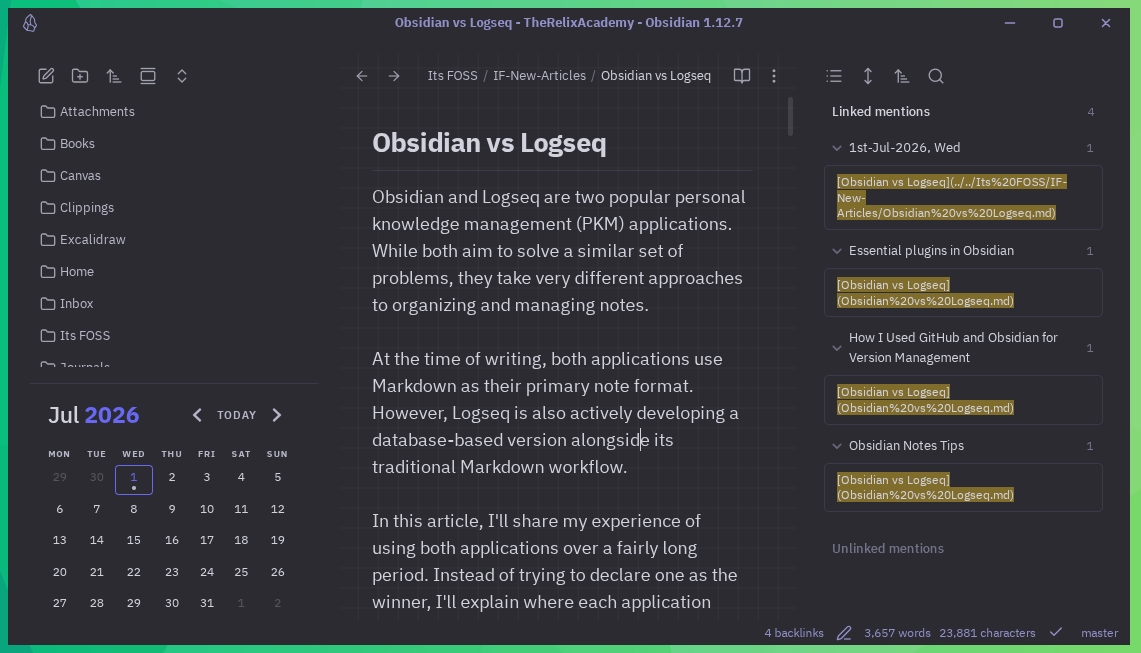Click IF-New-Articles in the breadcrumb
This screenshot has width=1141, height=653.
(539, 76)
